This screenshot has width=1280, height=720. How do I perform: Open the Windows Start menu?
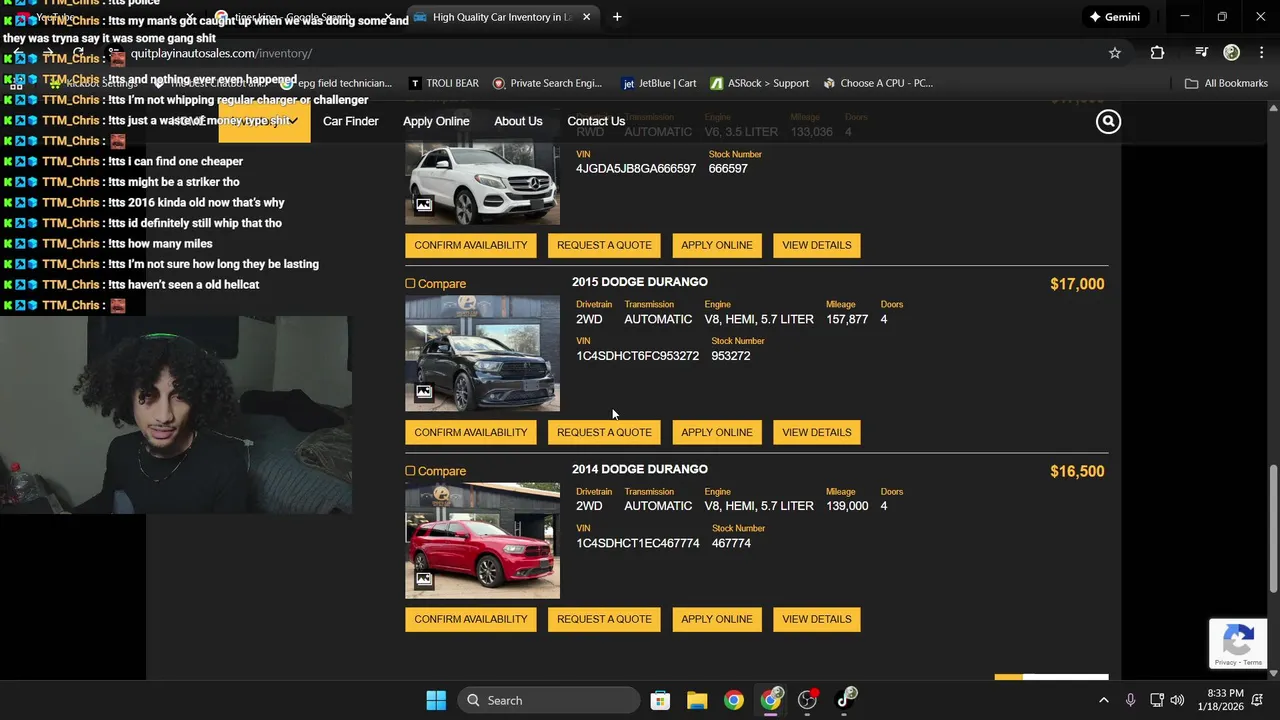tap(436, 700)
